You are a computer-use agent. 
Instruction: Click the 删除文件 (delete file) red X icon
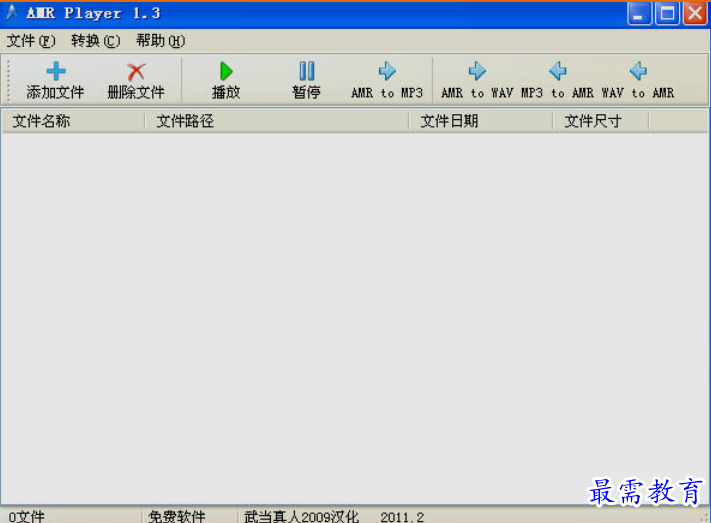coord(136,72)
